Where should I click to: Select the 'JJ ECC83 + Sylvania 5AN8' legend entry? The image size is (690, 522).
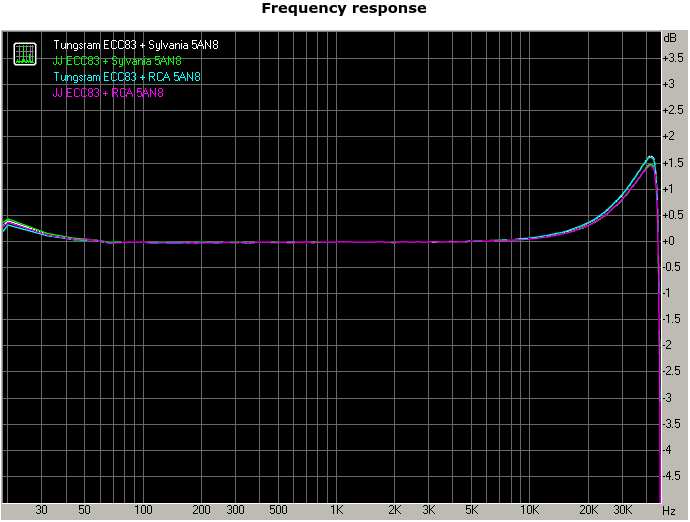[117, 61]
